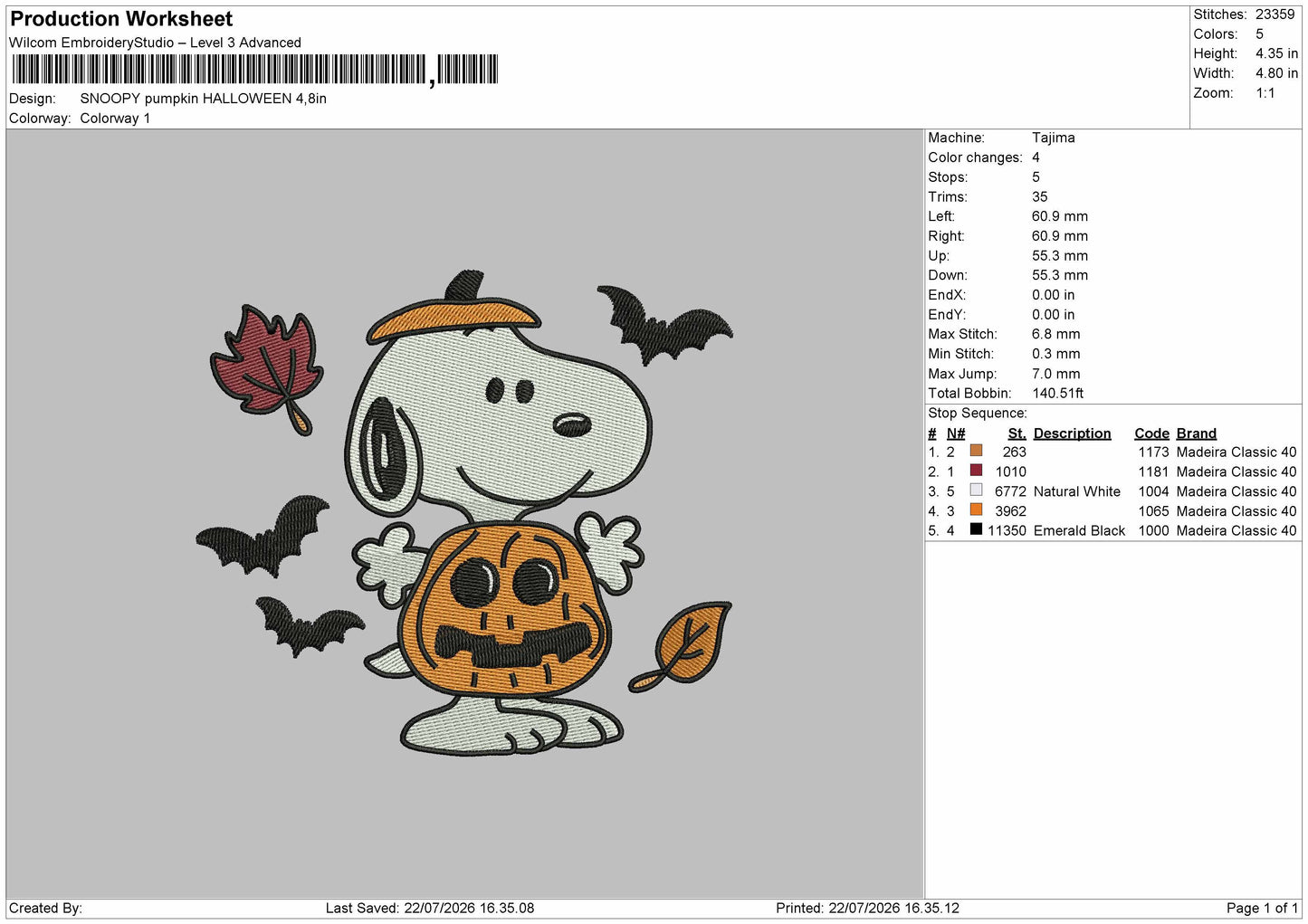Screen dimensions: 1308x924
Task: Select Printed timestamp 22/07/2026 16.35.12
Action: click(894, 909)
